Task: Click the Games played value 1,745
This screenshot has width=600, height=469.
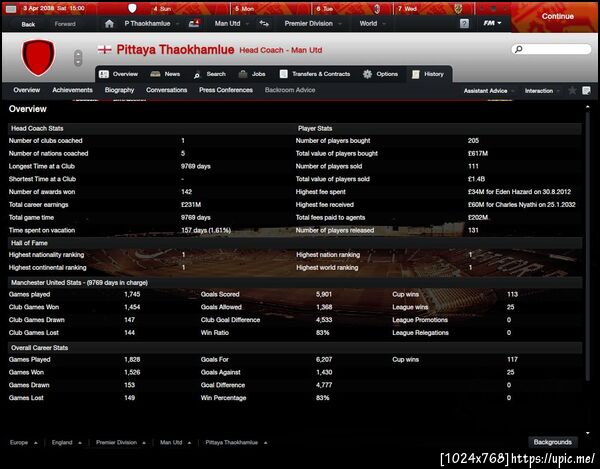Action: point(132,294)
